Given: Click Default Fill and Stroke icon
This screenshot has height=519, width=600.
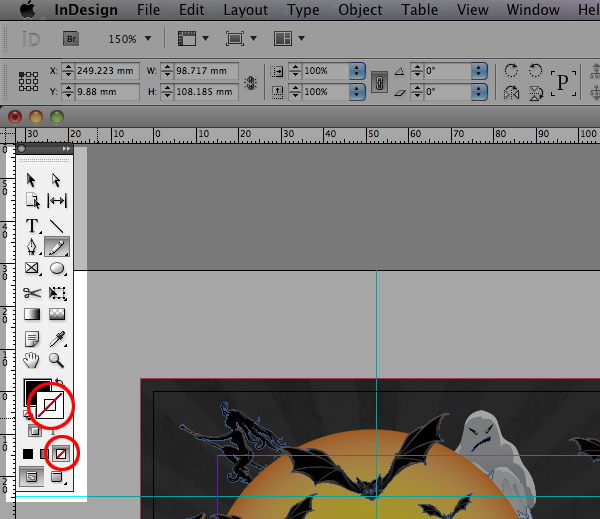Looking at the screenshot, I should [x=27, y=414].
